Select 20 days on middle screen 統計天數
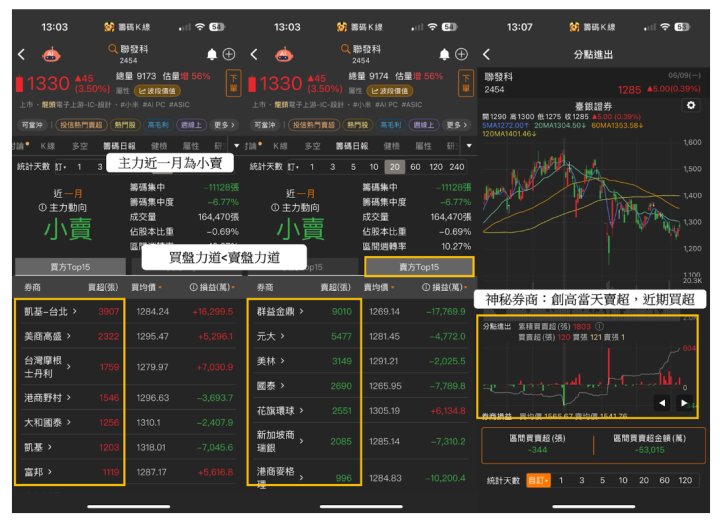Screen dimensions: 720x523 (395, 167)
